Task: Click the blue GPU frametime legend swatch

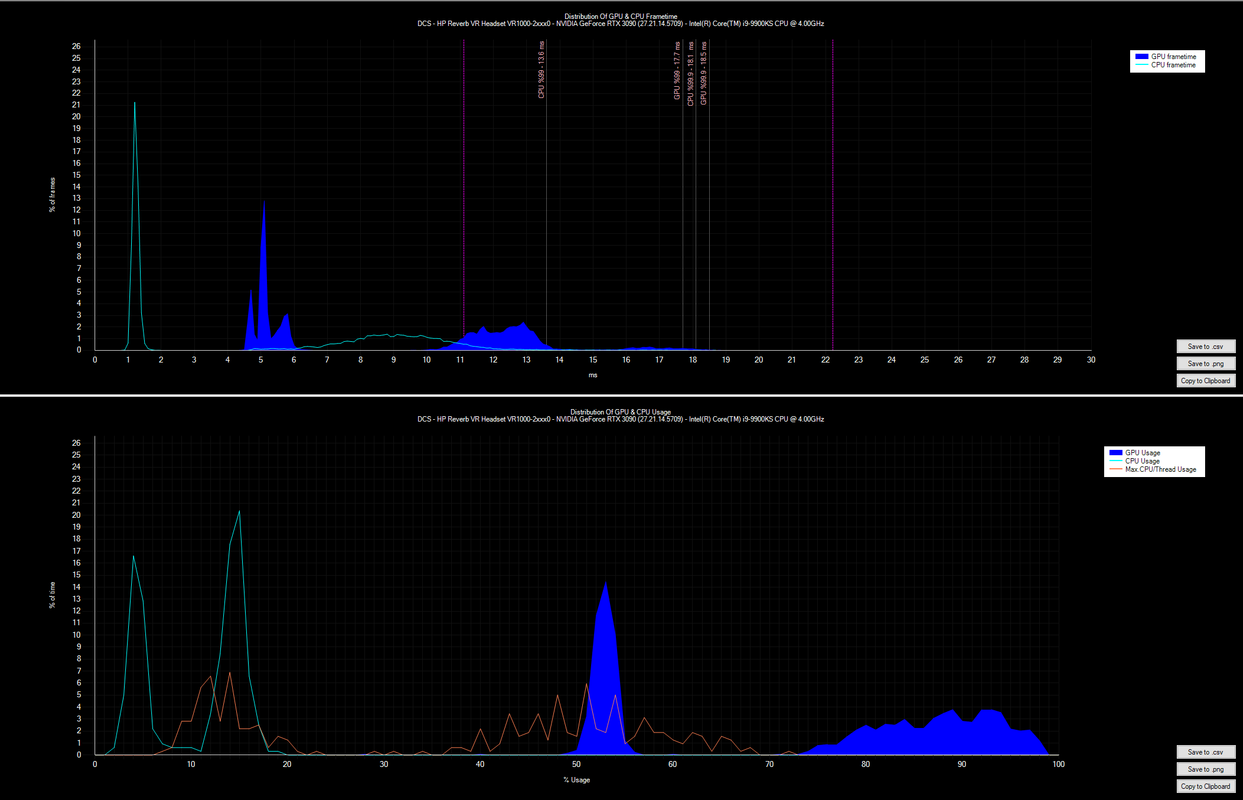Action: [1141, 57]
